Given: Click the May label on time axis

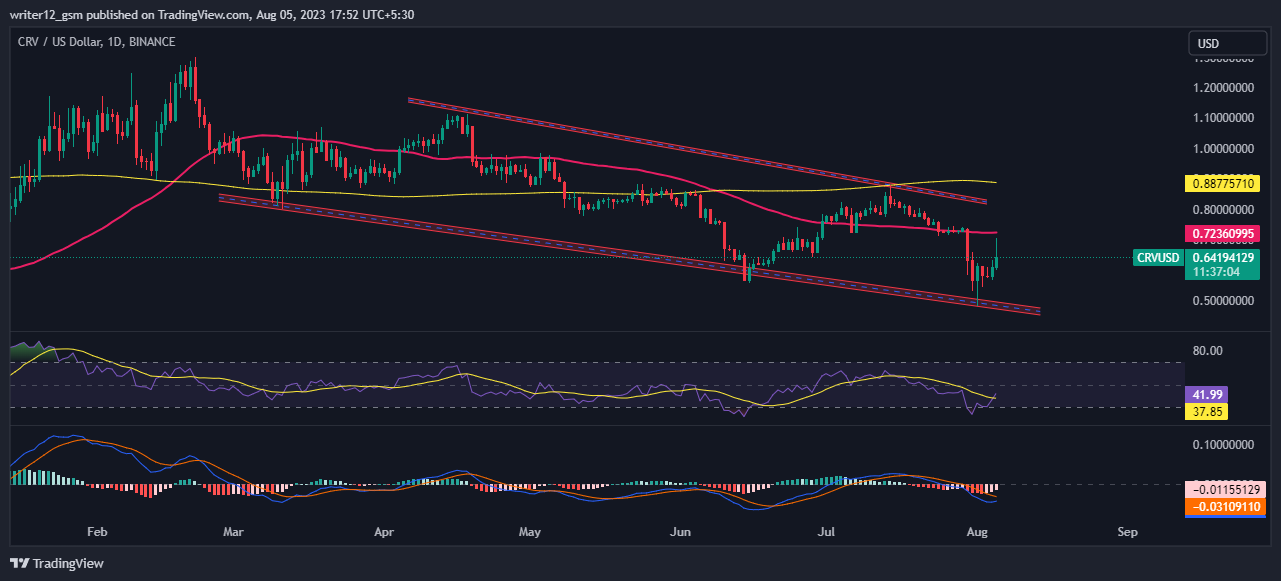Looking at the screenshot, I should point(531,532).
